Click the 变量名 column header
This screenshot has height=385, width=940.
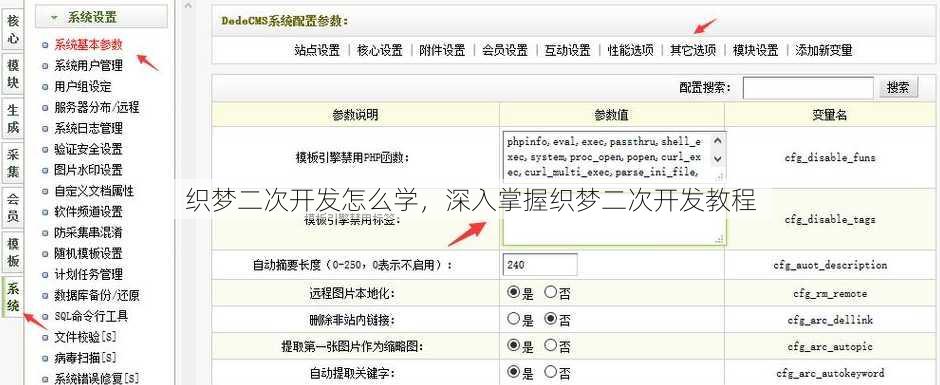tap(830, 115)
